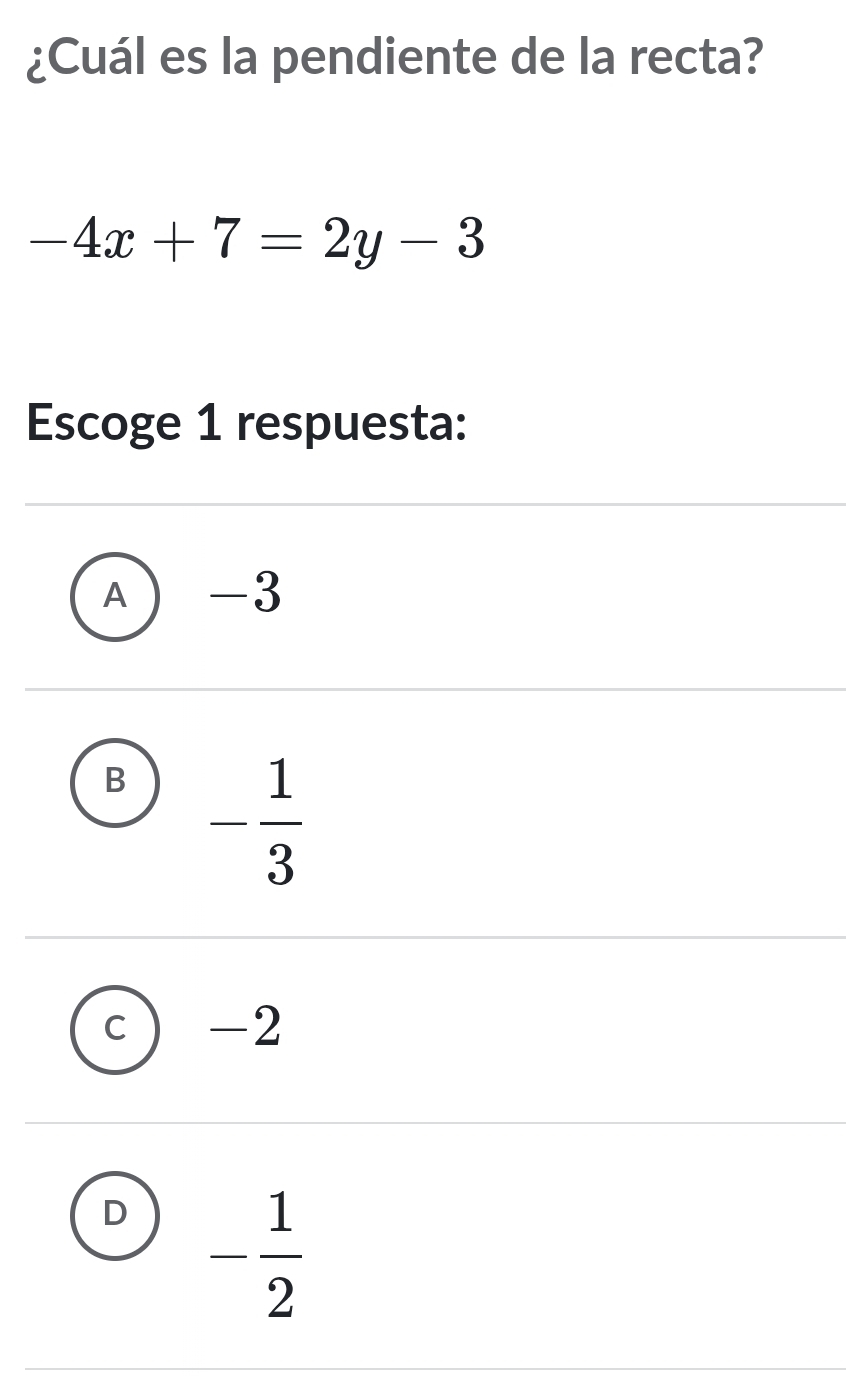
Task: Select radio option C
Action: [x=116, y=1029]
